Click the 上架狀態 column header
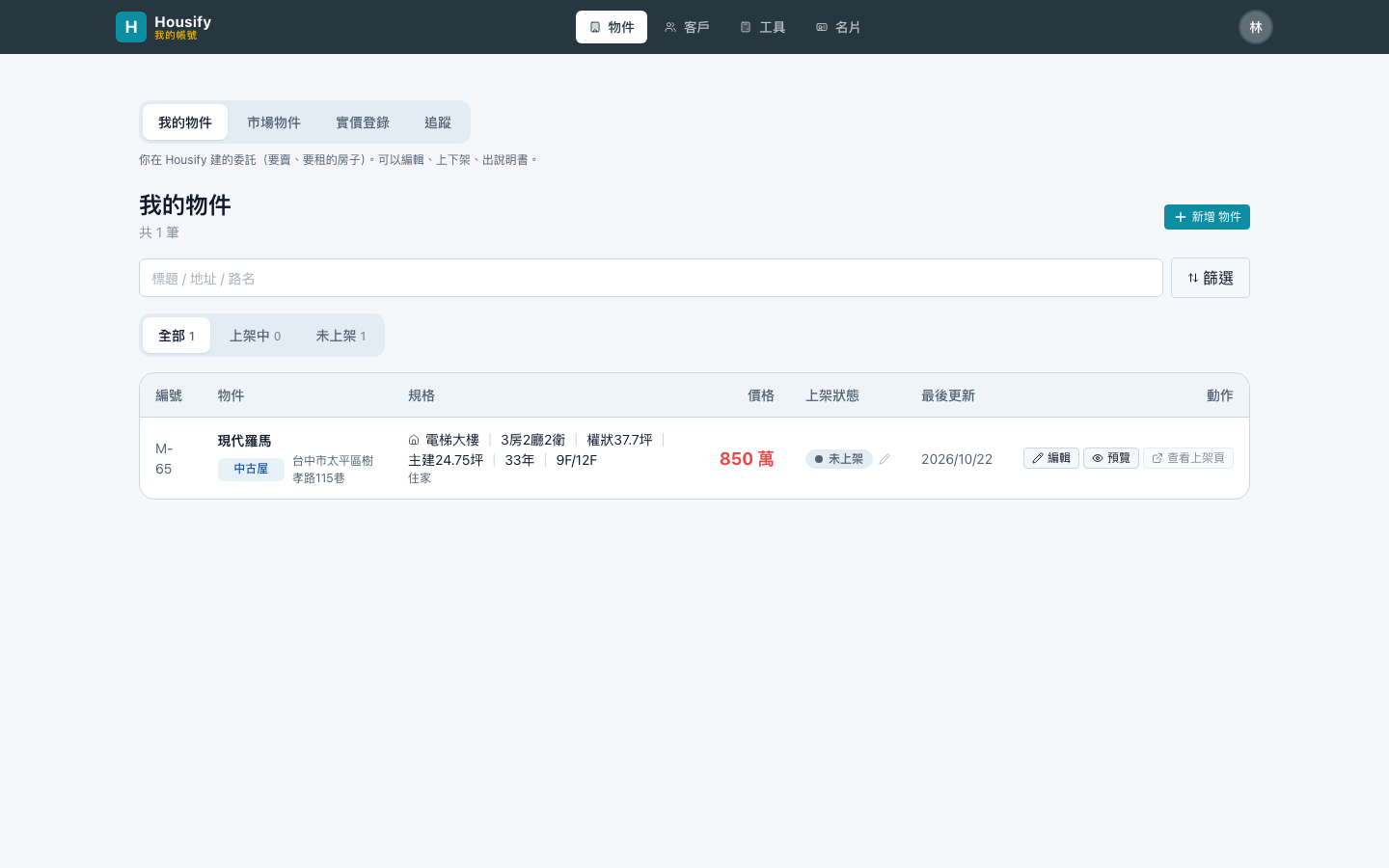Image resolution: width=1389 pixels, height=868 pixels. tap(832, 395)
